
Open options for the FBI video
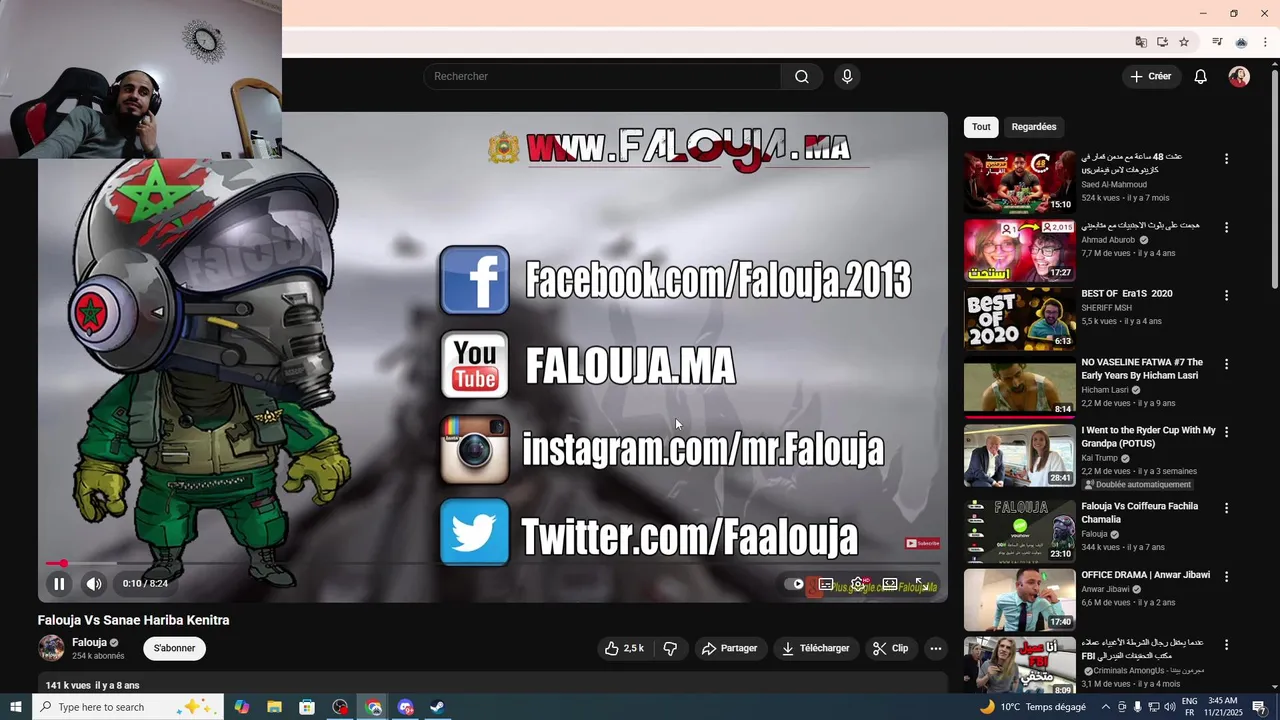pos(1226,645)
